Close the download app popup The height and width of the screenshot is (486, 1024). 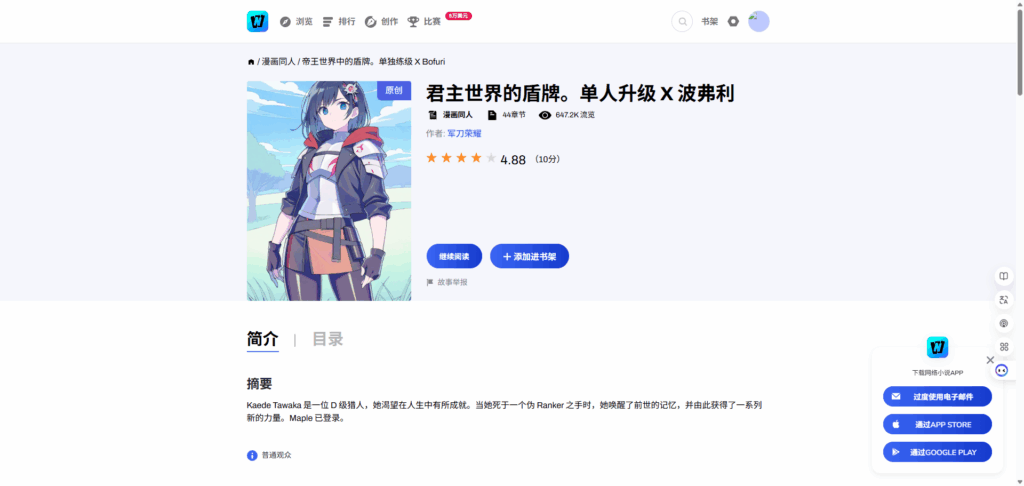[990, 360]
